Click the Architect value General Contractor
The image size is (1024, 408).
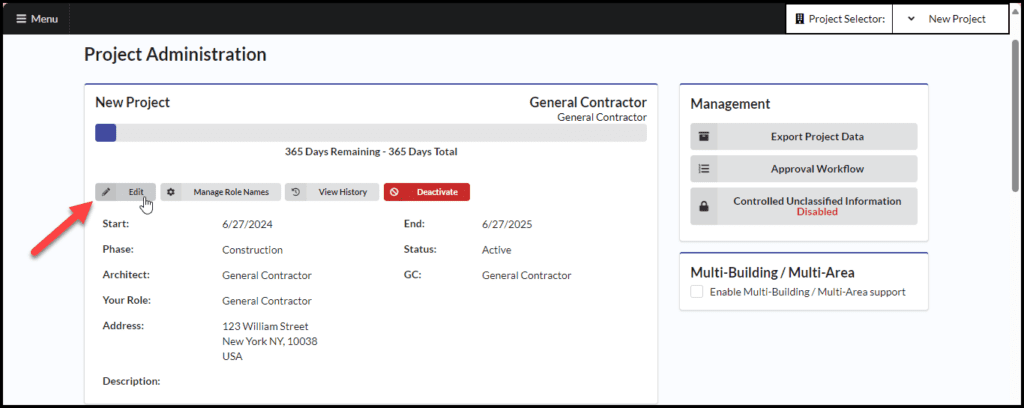(x=267, y=275)
